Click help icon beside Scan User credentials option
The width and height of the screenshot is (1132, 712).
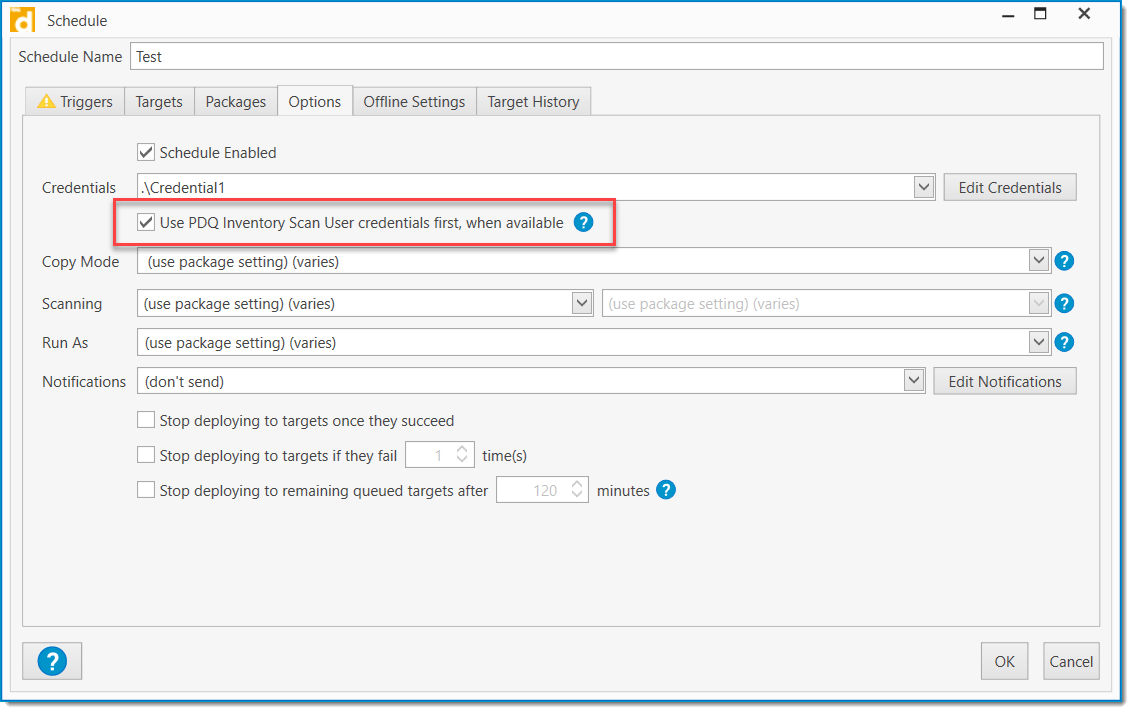tap(583, 222)
